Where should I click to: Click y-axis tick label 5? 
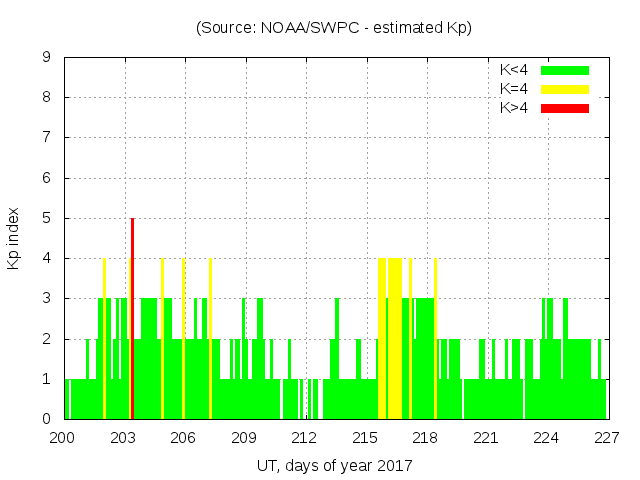tap(47, 218)
